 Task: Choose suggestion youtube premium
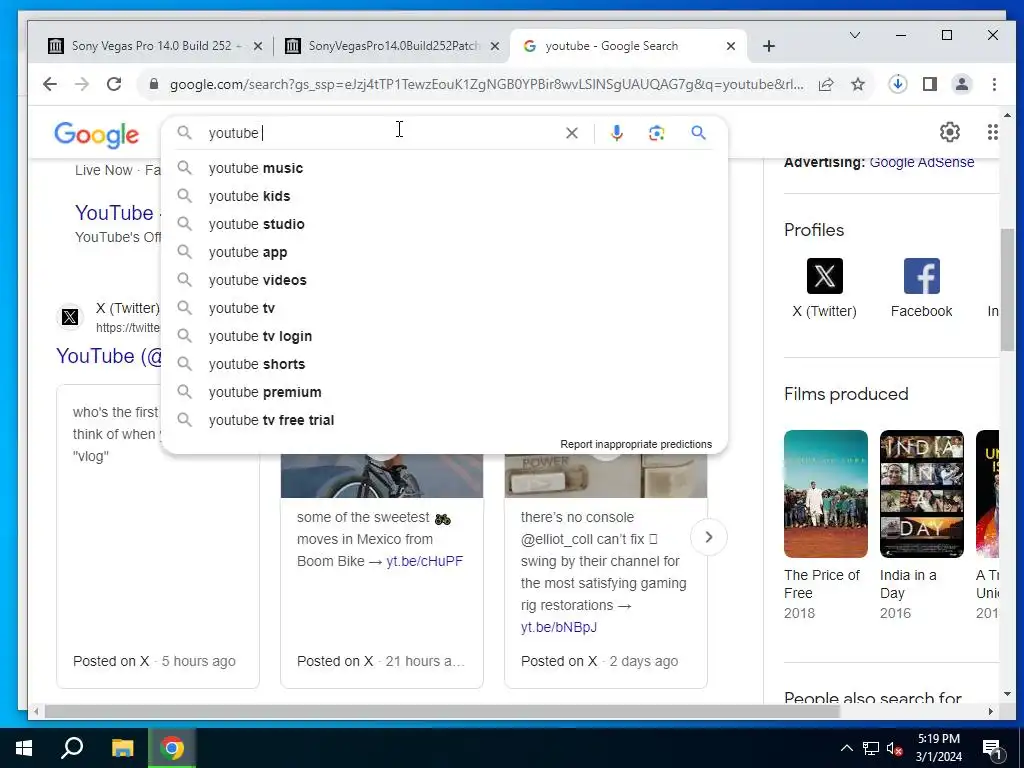444,392
